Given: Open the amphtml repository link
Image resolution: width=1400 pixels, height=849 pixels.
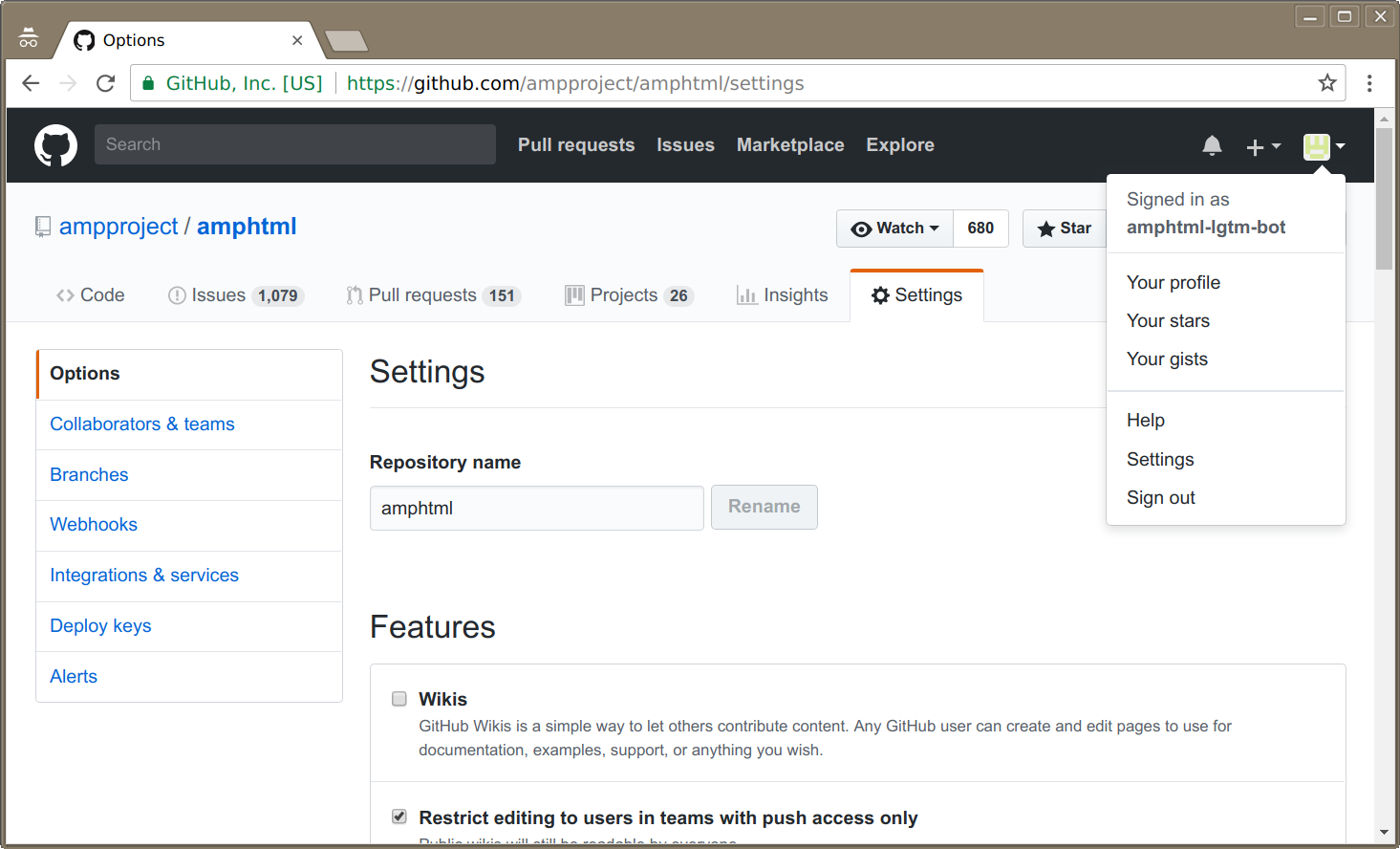Looking at the screenshot, I should point(247,227).
